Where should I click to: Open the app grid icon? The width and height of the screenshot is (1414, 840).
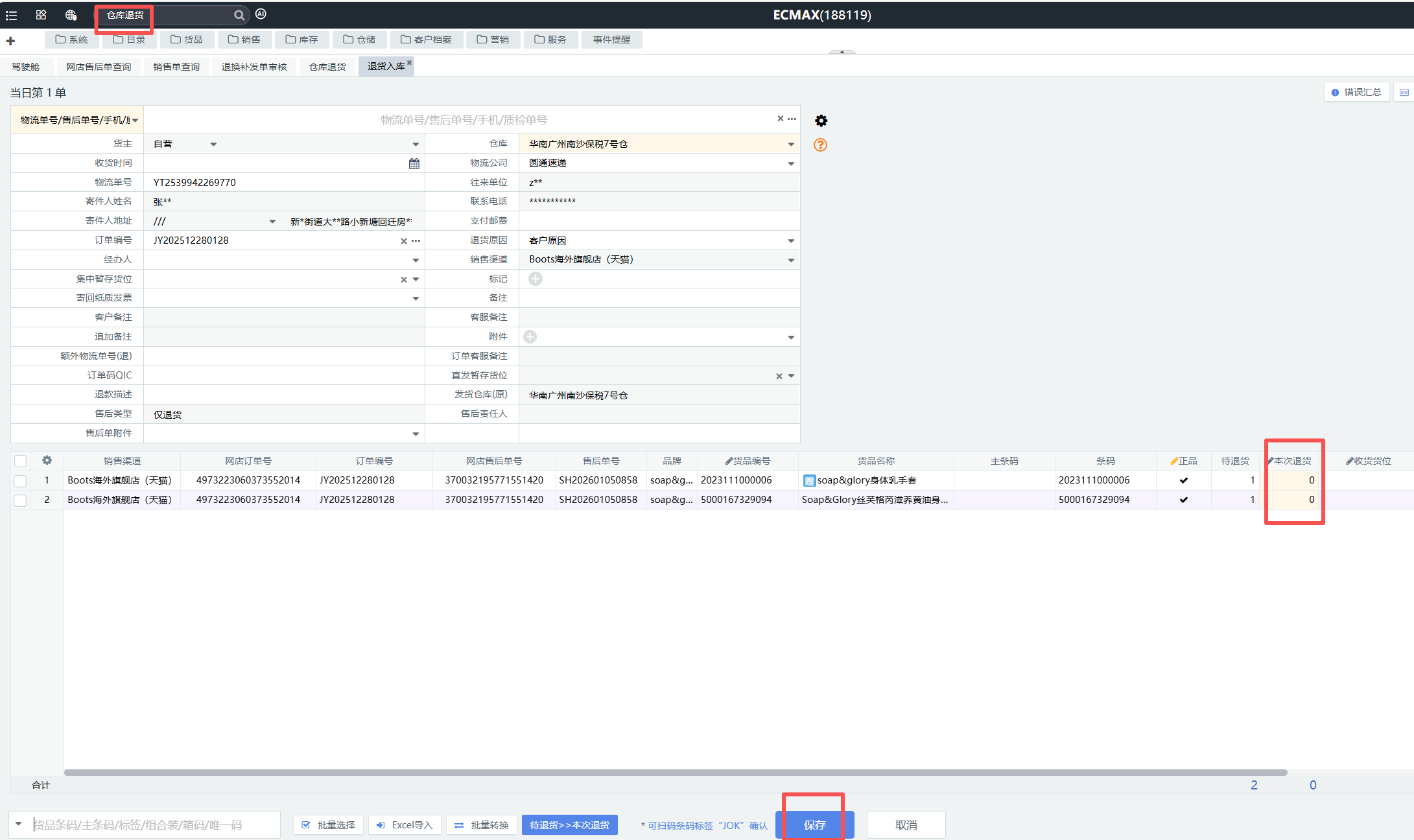click(x=41, y=15)
